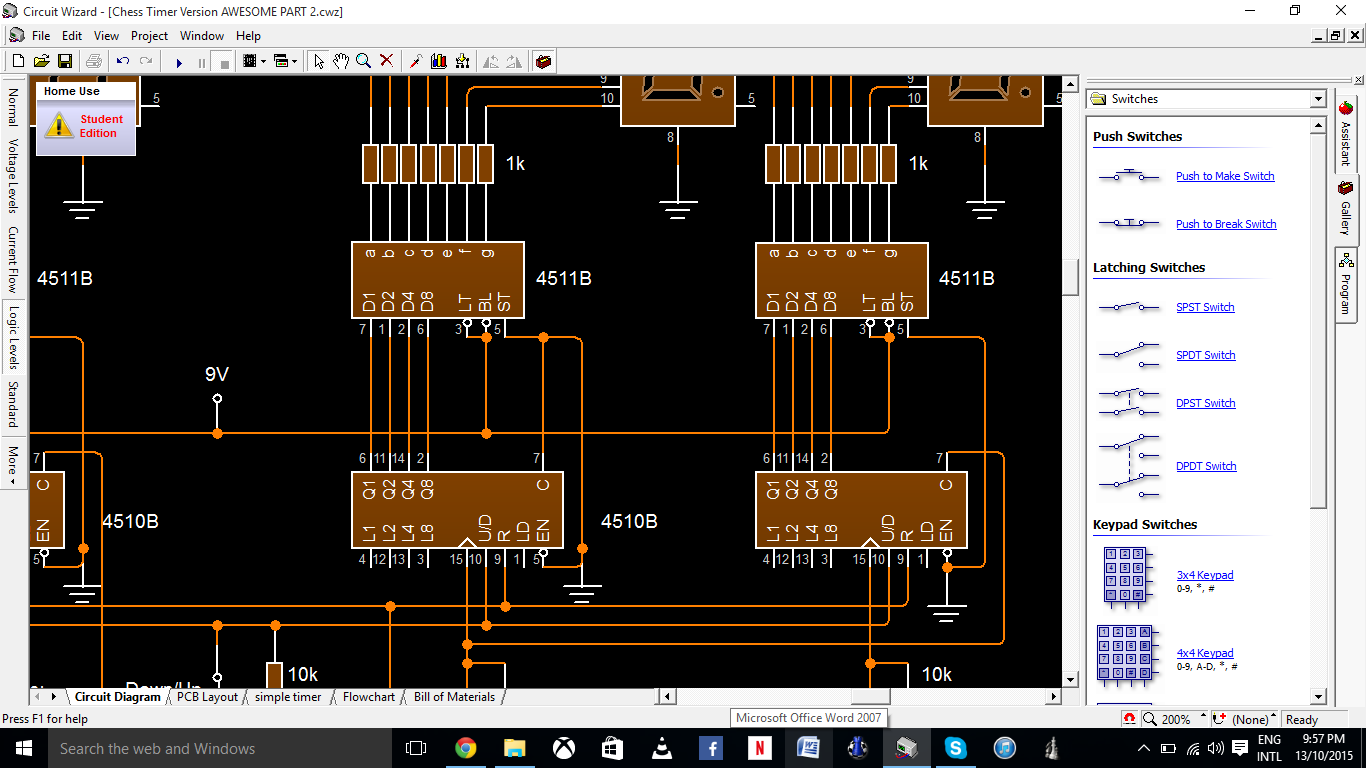Screen dimensions: 1366x768
Task: Switch to the PCB Layout tab
Action: tap(207, 697)
